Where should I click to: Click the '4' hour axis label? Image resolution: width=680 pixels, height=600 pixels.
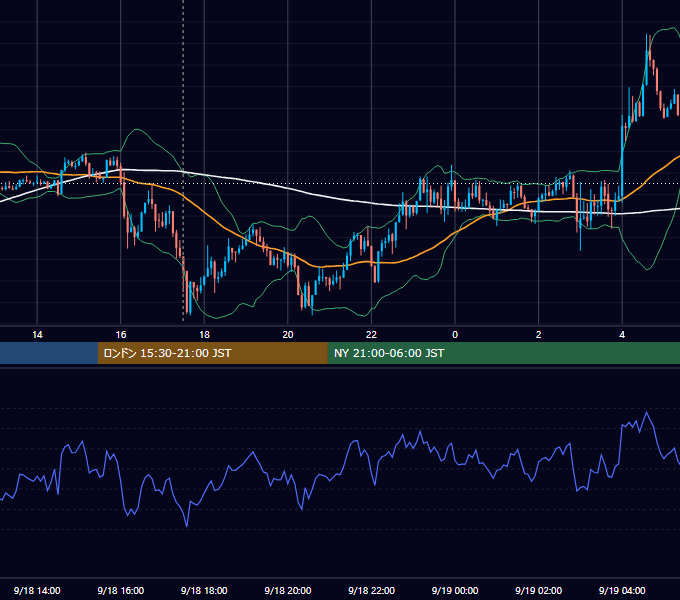click(622, 335)
